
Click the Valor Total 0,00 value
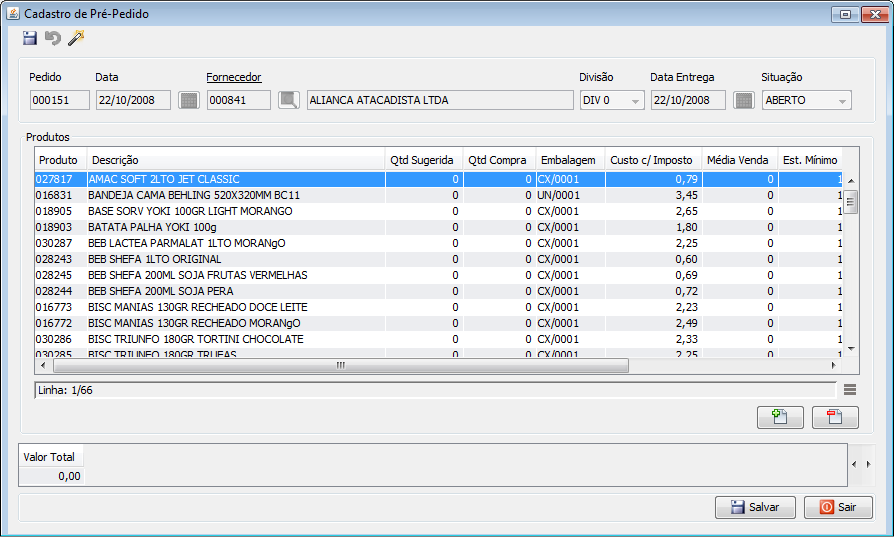69,476
